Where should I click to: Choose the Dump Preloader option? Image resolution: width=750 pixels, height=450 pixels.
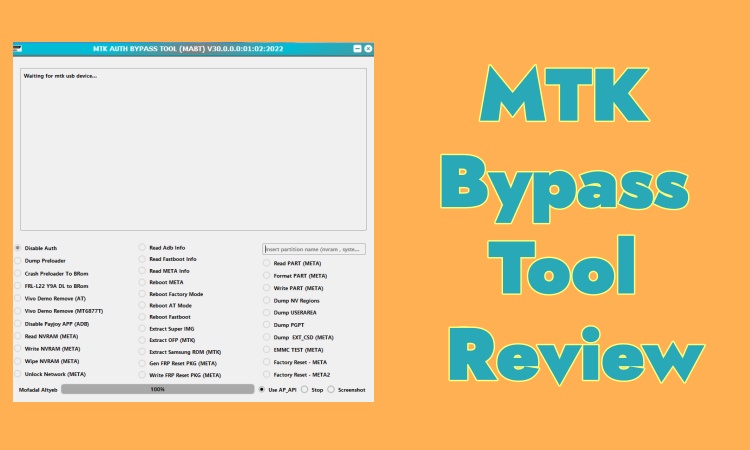tap(18, 260)
